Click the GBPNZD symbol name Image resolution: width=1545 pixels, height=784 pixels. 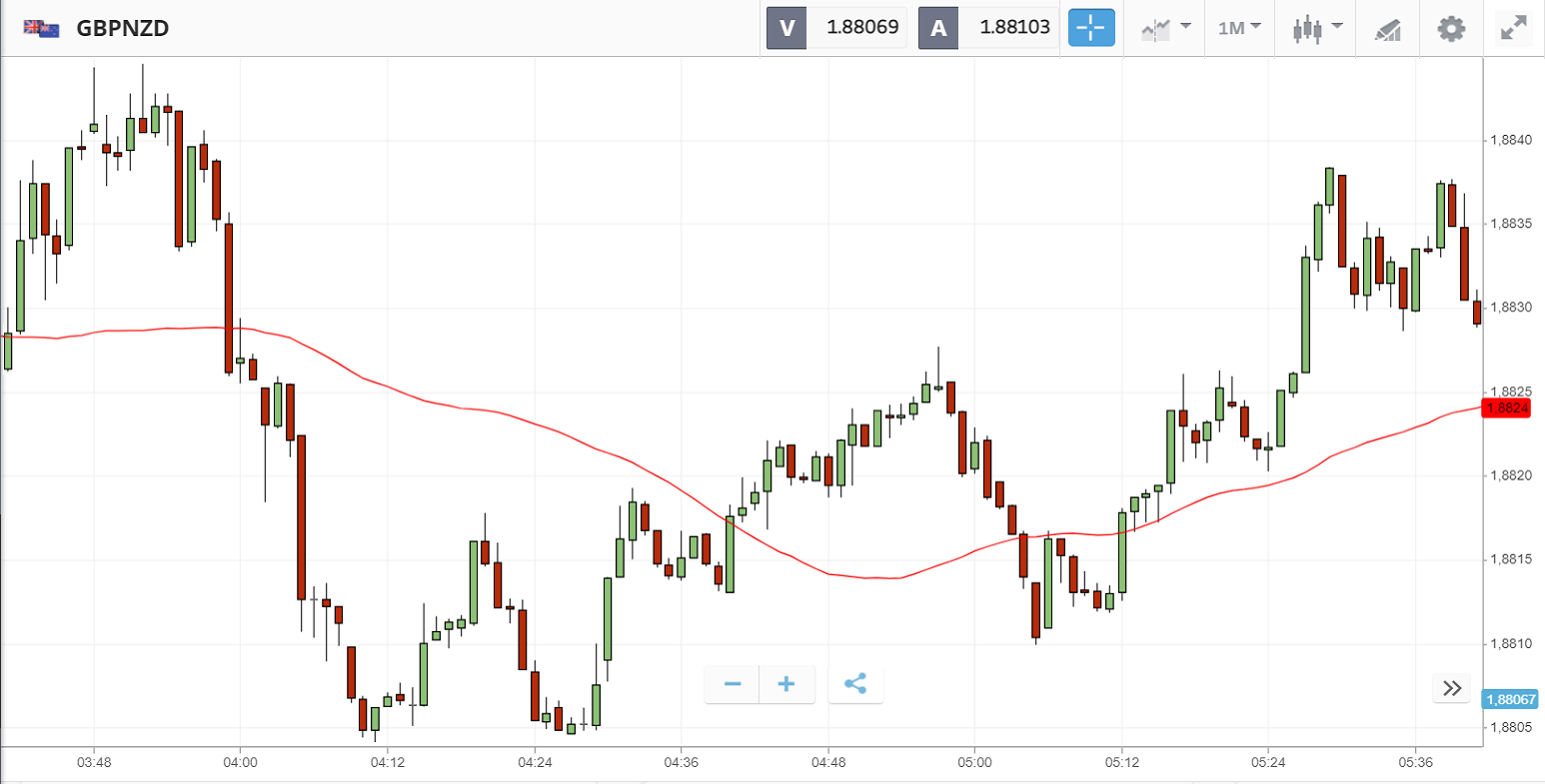click(123, 28)
